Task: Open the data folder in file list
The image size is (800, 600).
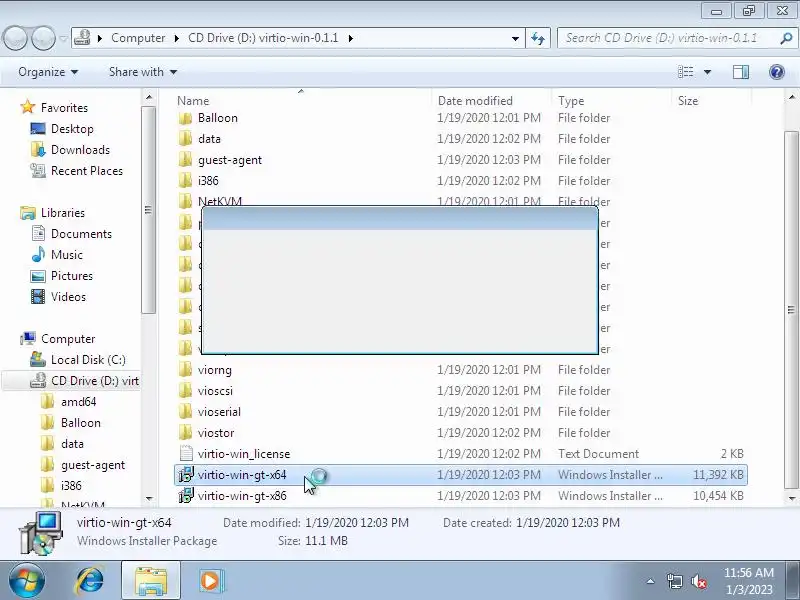Action: click(x=209, y=139)
